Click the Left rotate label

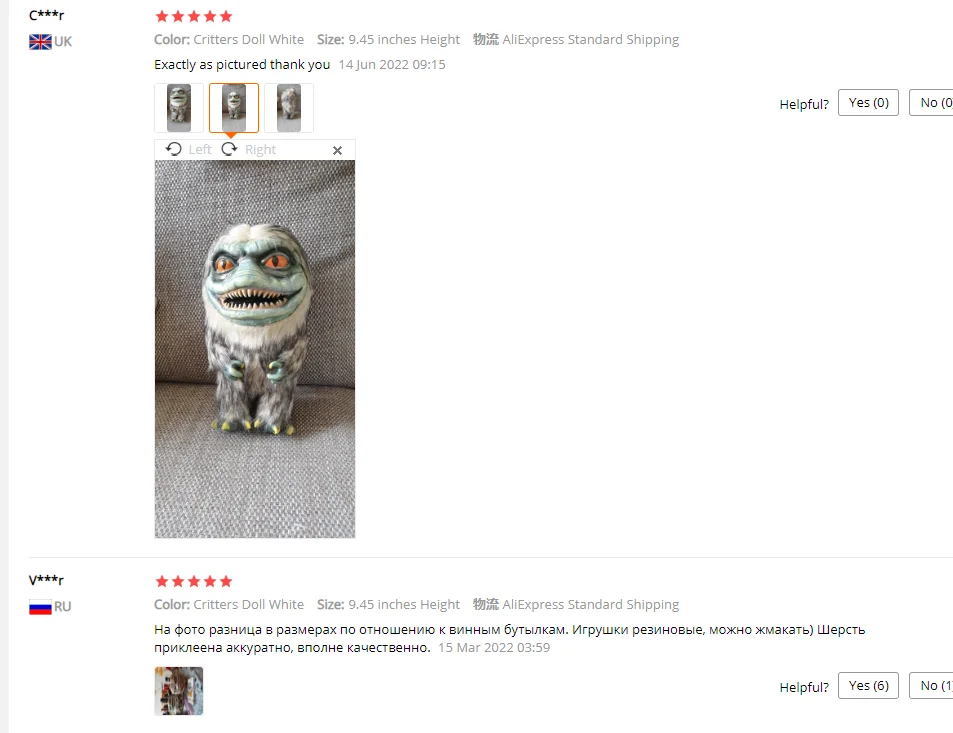tap(200, 150)
